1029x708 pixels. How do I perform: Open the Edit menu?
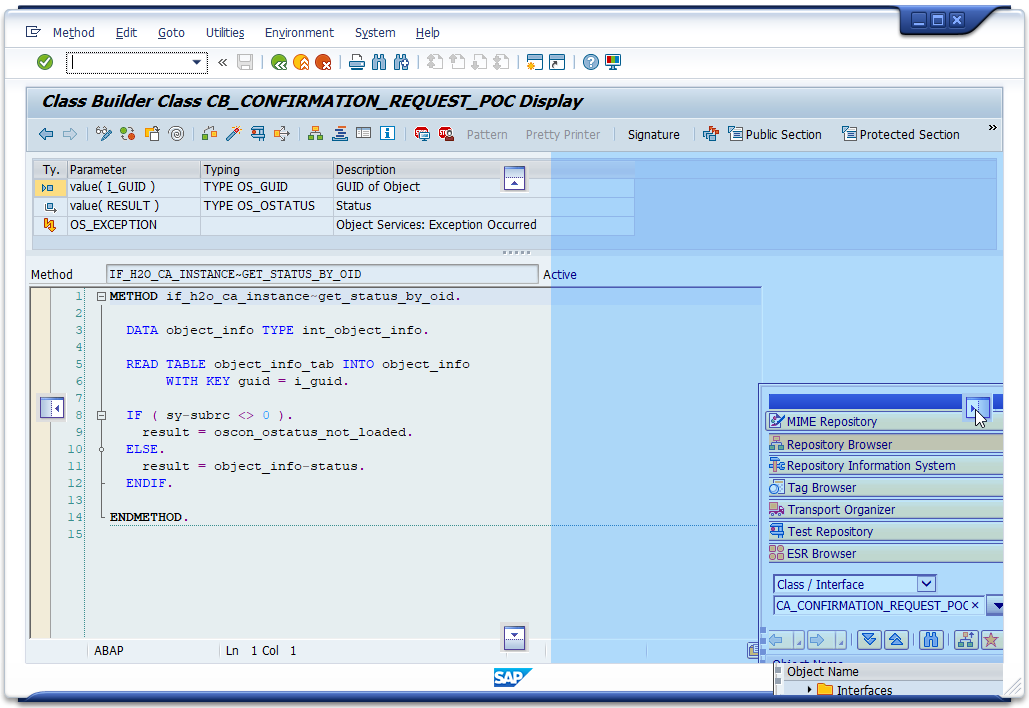126,33
